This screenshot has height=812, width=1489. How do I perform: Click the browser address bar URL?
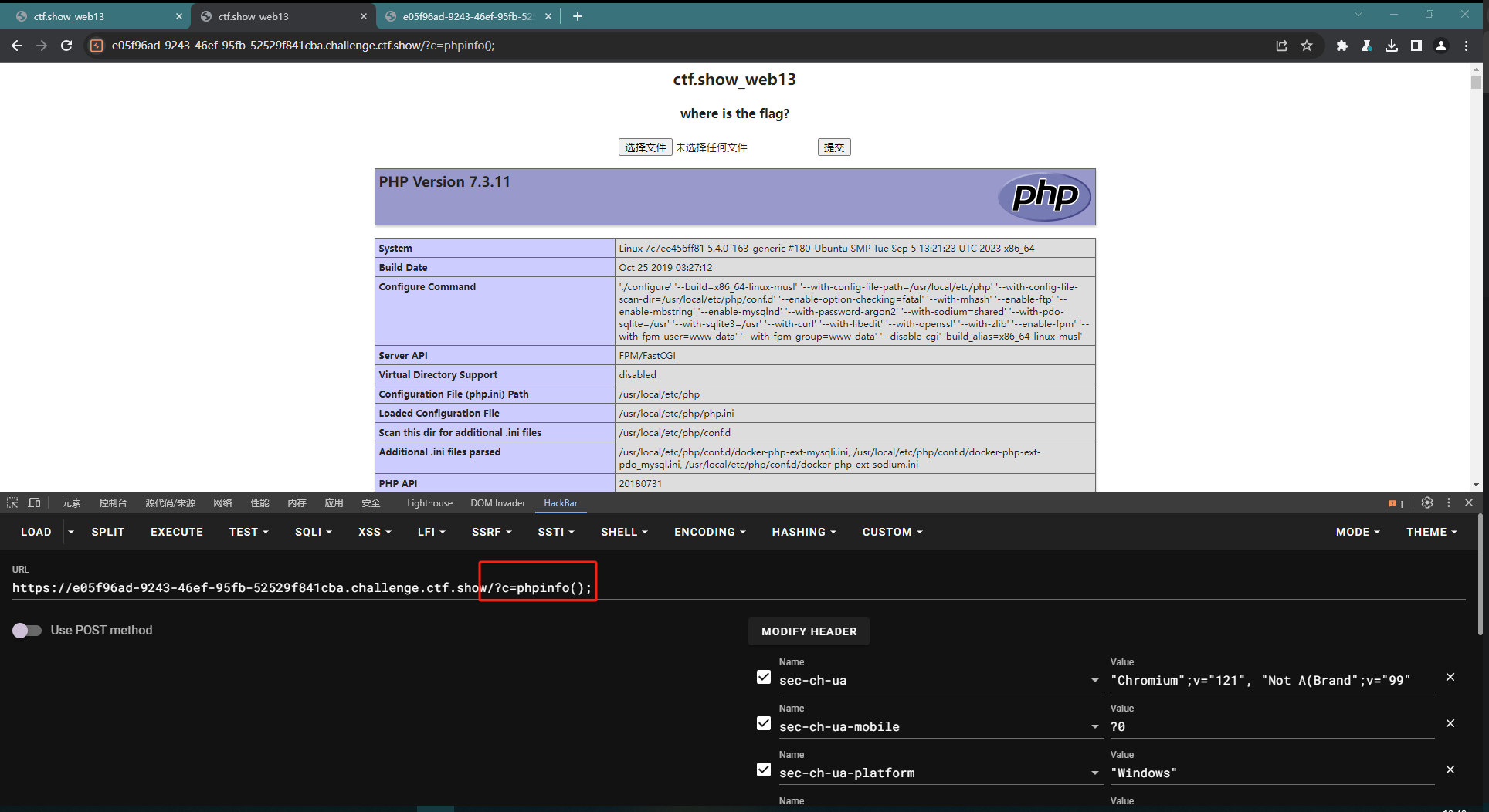click(x=303, y=46)
